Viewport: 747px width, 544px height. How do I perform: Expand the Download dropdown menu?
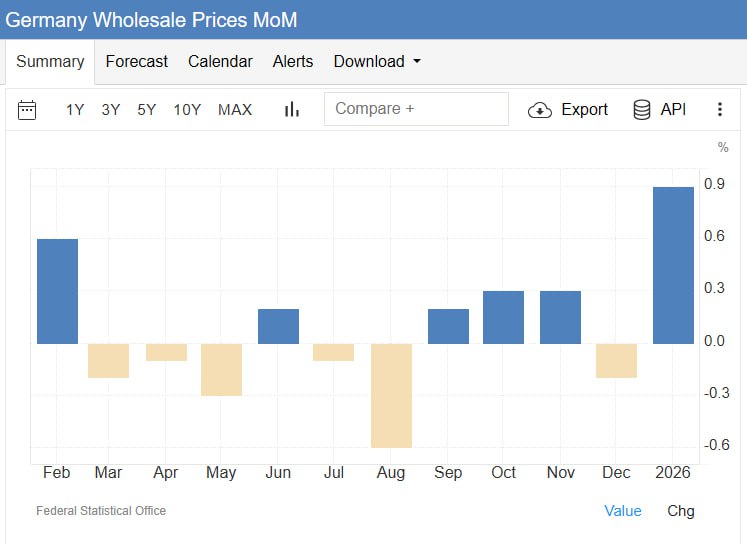click(377, 61)
